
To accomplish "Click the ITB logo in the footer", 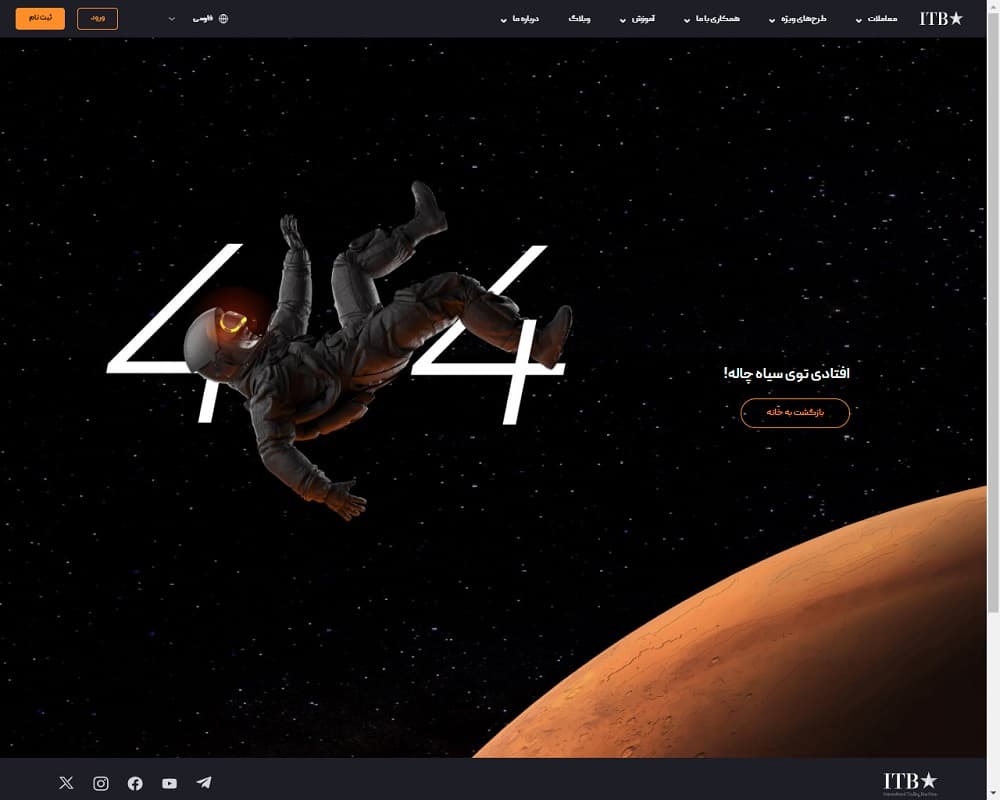I will 910,783.
